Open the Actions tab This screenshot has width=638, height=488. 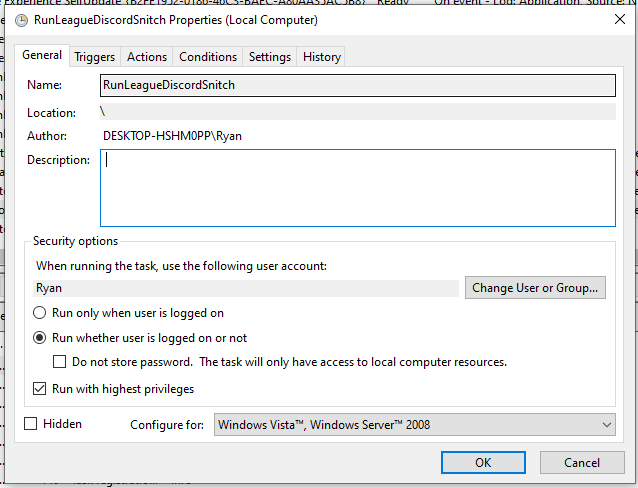[147, 57]
